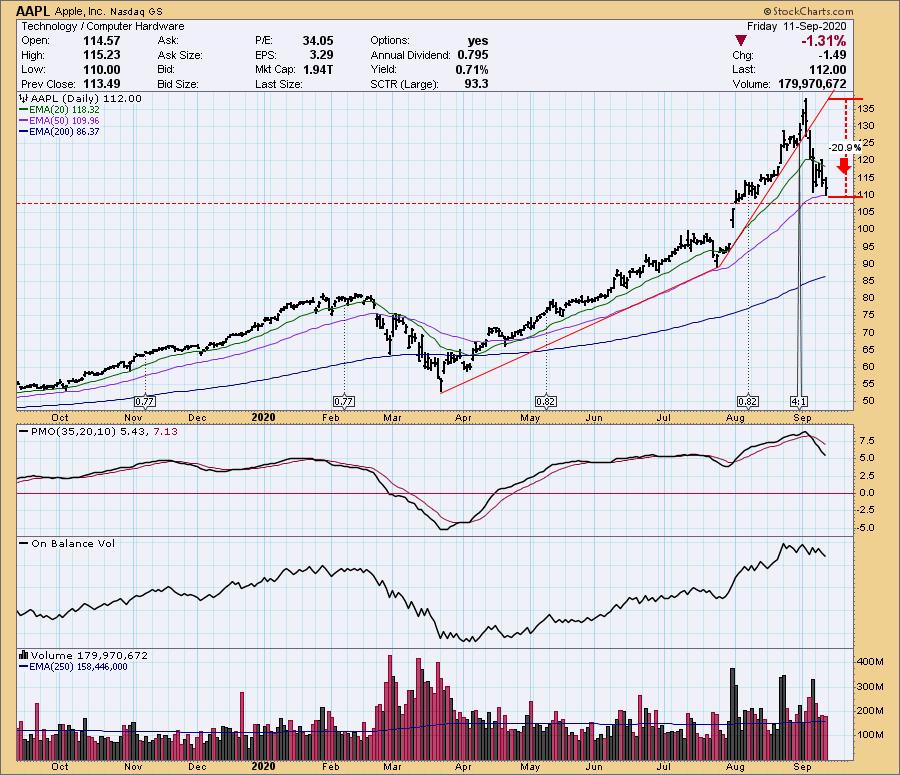This screenshot has height=775, width=900.
Task: Click the Low value 110.00
Action: [102, 69]
